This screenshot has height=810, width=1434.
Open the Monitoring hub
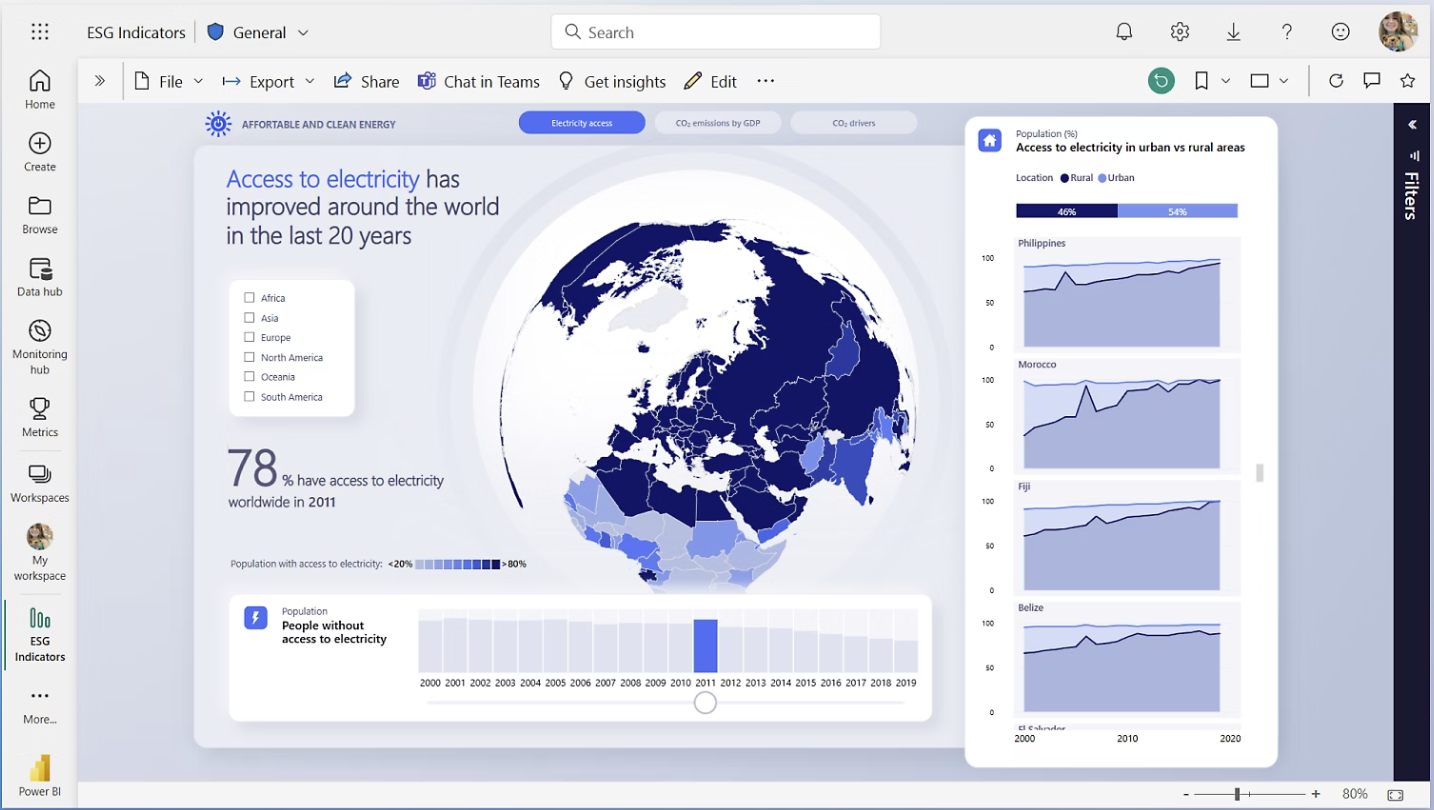pyautogui.click(x=40, y=347)
